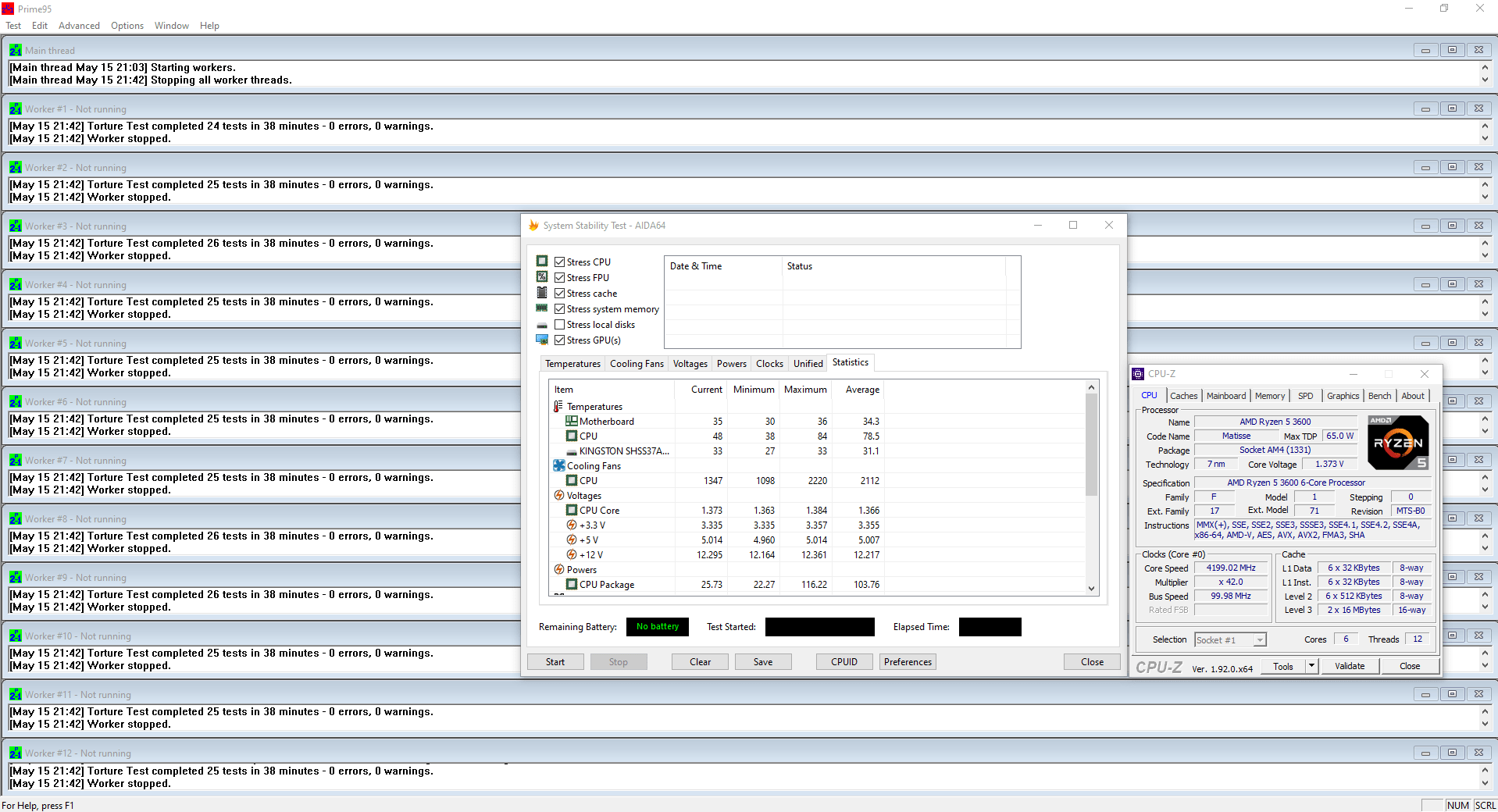Click the scroll-up arrow of Statistics list
Image resolution: width=1498 pixels, height=812 pixels.
[1092, 387]
